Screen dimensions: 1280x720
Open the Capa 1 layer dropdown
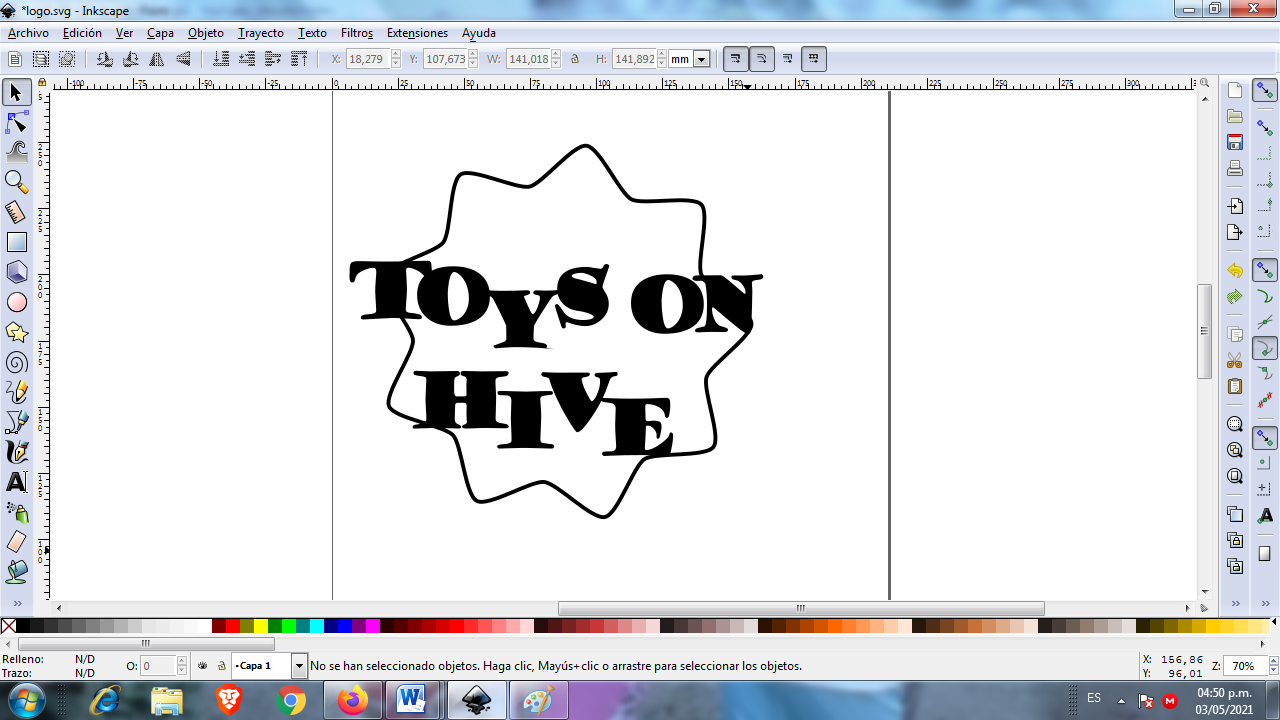[x=298, y=665]
